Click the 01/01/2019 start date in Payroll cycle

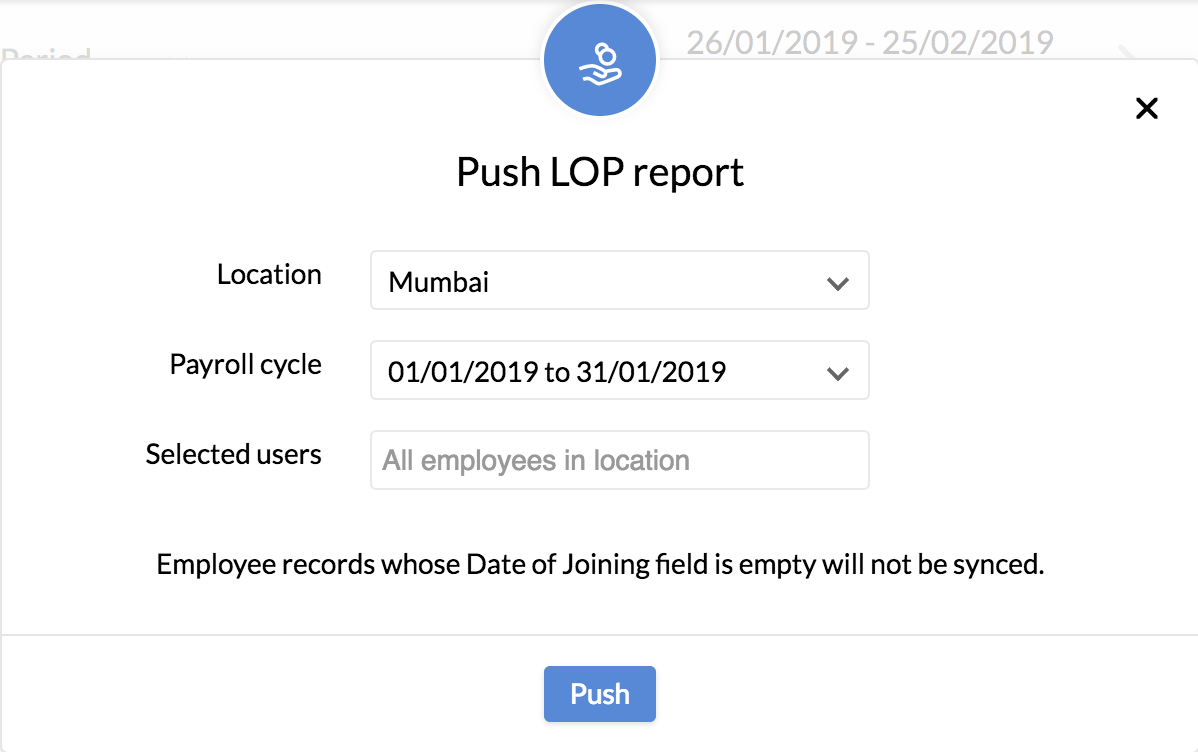click(463, 373)
